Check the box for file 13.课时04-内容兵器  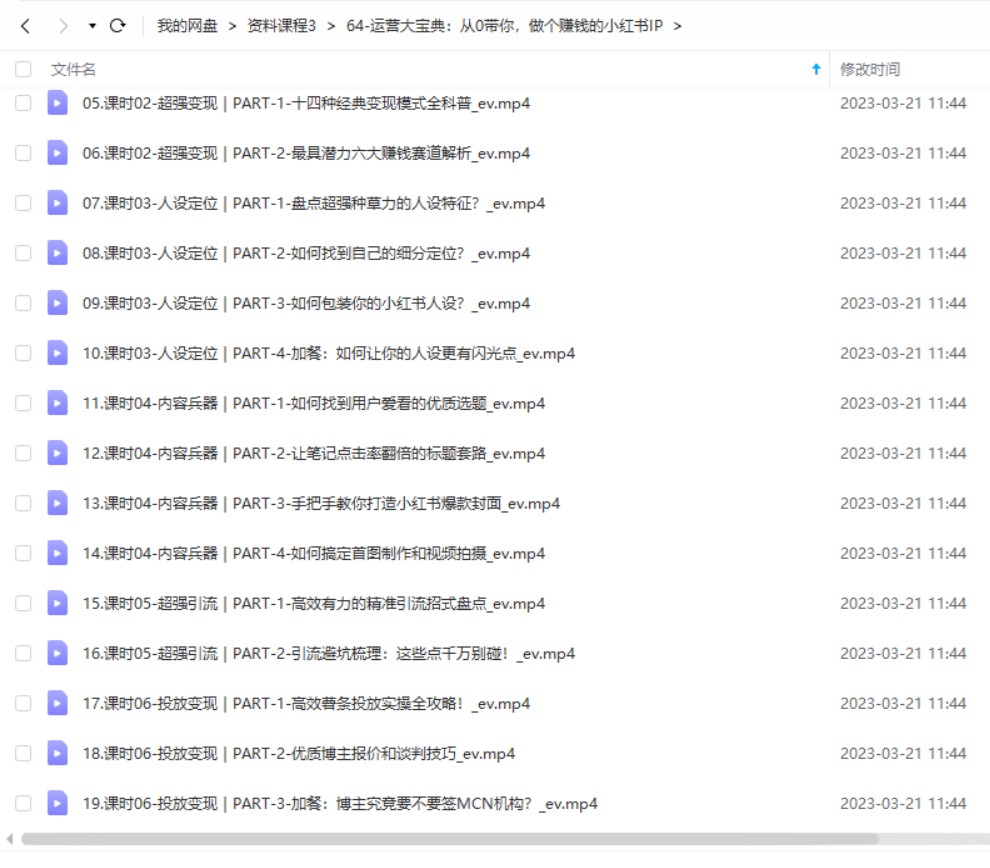coord(23,503)
